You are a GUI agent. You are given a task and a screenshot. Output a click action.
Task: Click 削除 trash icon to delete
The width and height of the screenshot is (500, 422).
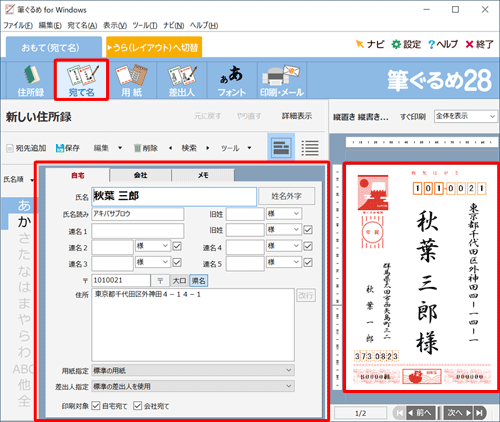pos(145,148)
